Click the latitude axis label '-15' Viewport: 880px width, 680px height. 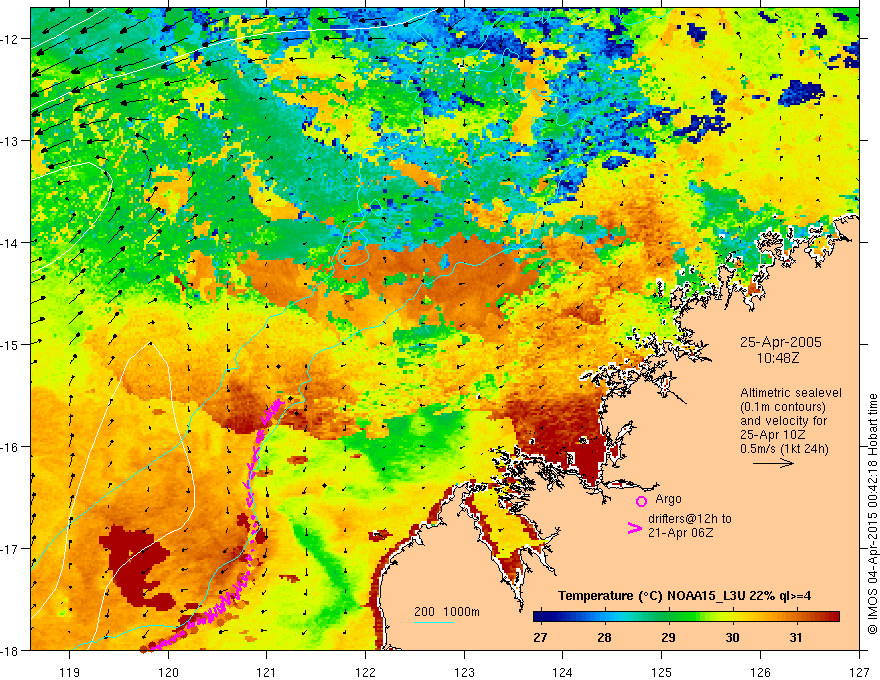[10, 344]
